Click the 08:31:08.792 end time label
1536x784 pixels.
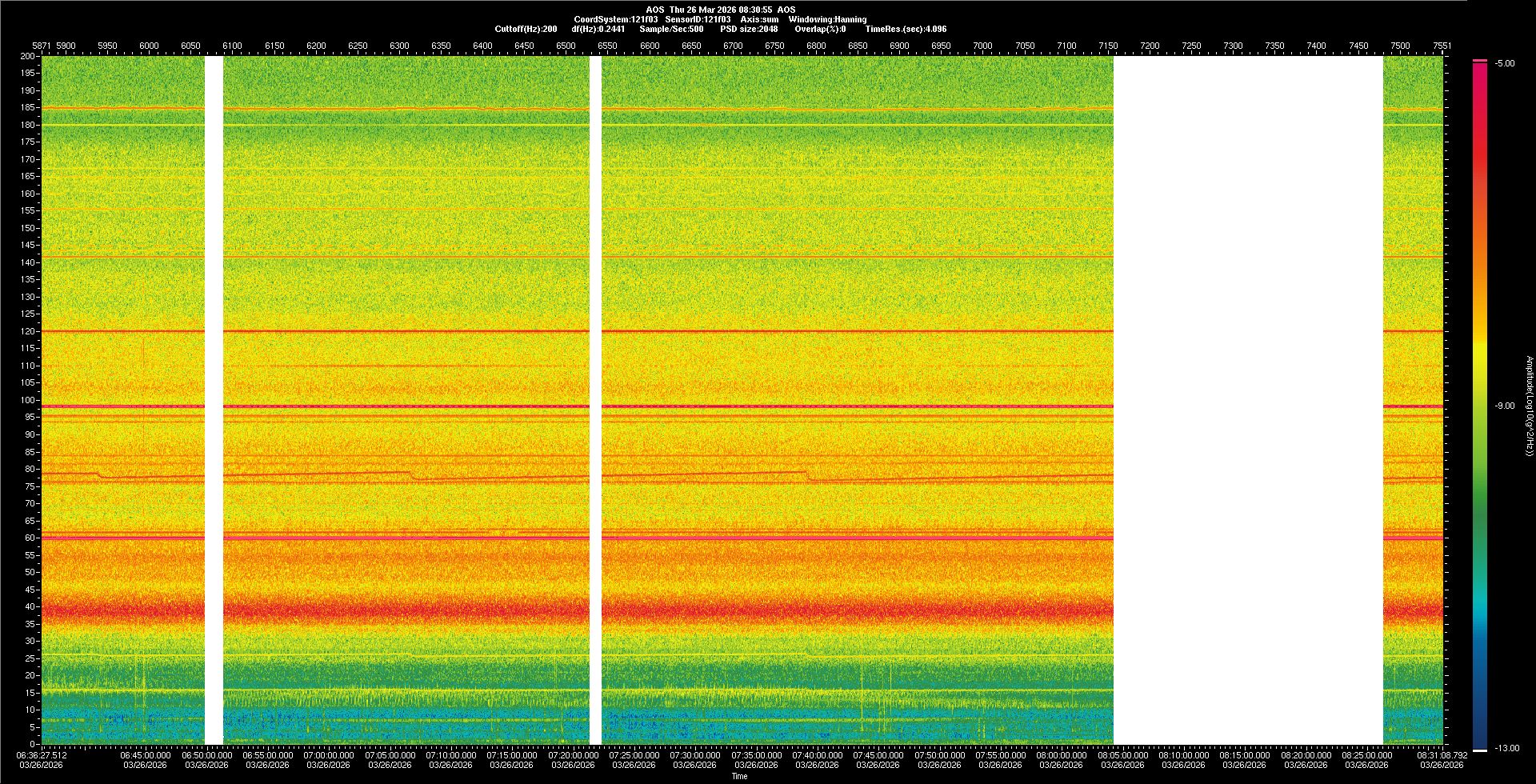(x=1442, y=754)
